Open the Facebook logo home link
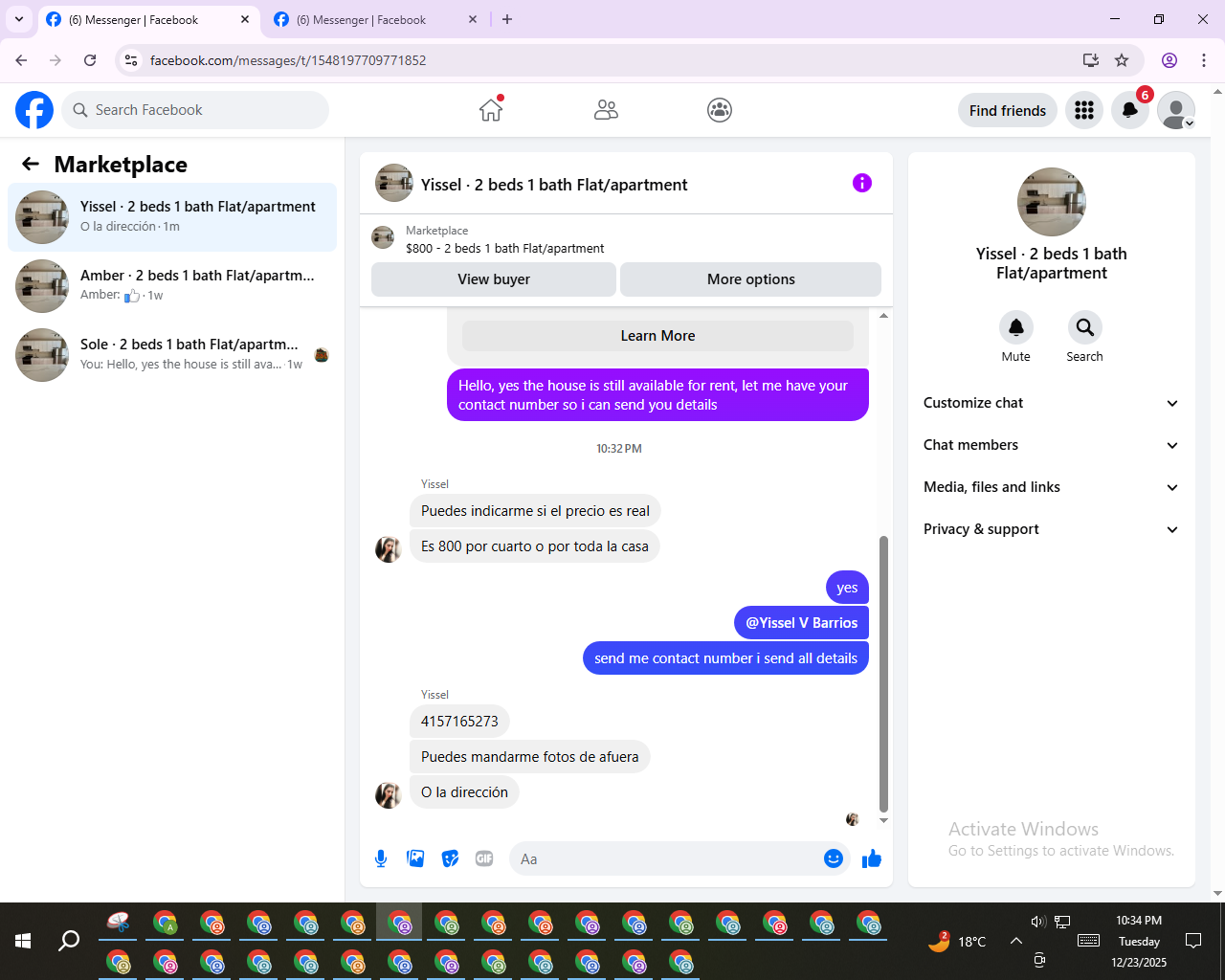The image size is (1225, 980). coord(34,110)
